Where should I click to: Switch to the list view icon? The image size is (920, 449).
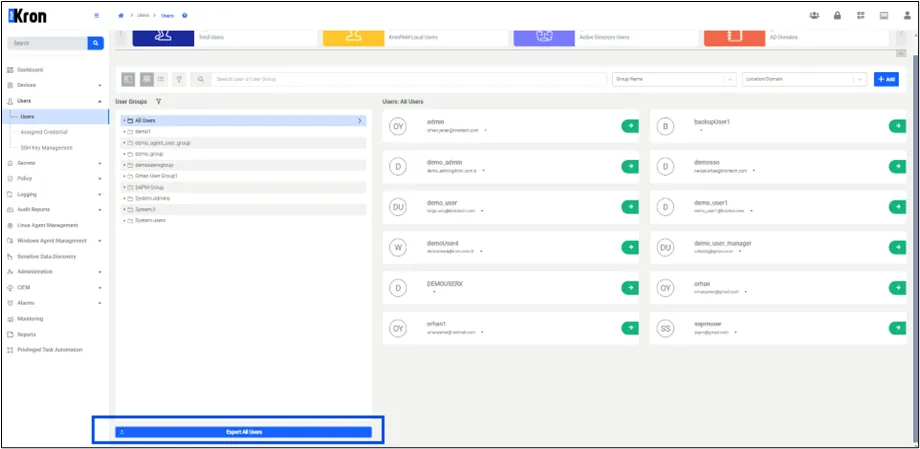(161, 79)
